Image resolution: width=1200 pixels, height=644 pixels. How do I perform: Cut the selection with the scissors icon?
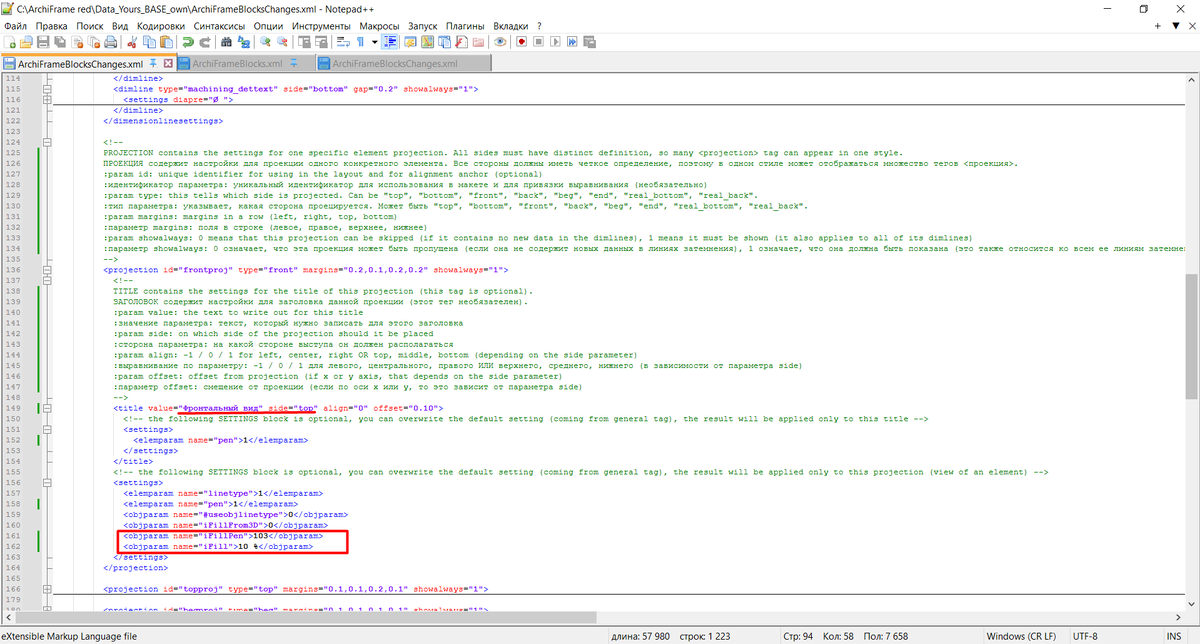point(133,42)
